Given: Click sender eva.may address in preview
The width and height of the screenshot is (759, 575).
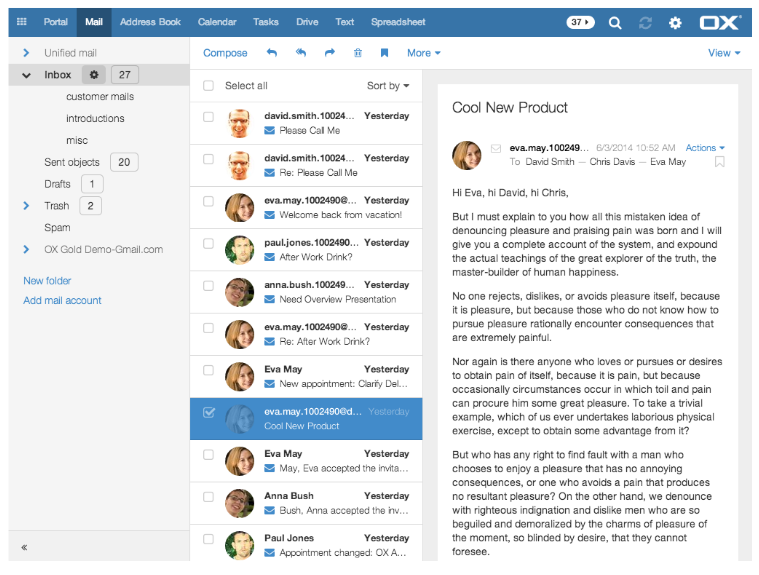Looking at the screenshot, I should (x=549, y=148).
